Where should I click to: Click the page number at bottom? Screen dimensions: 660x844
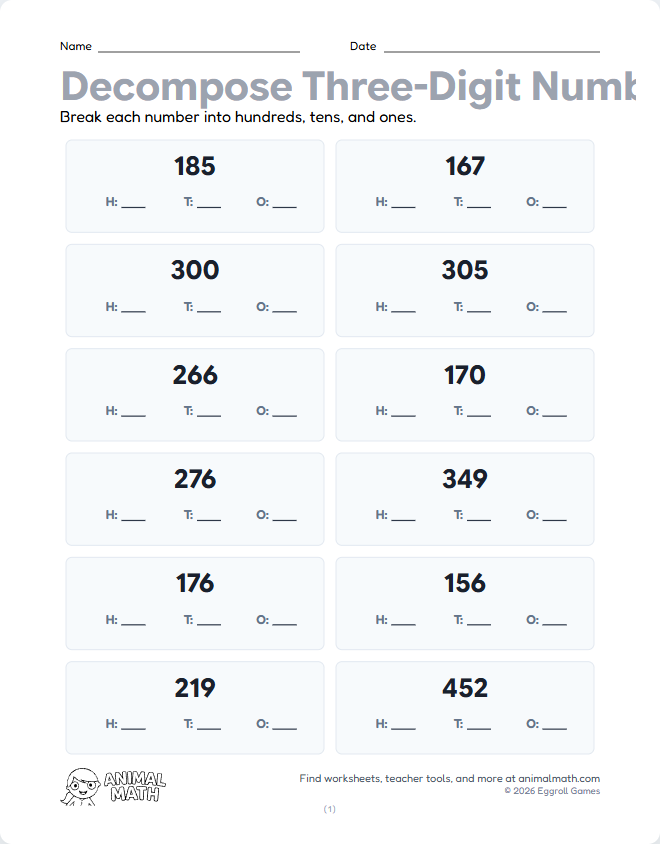[330, 809]
